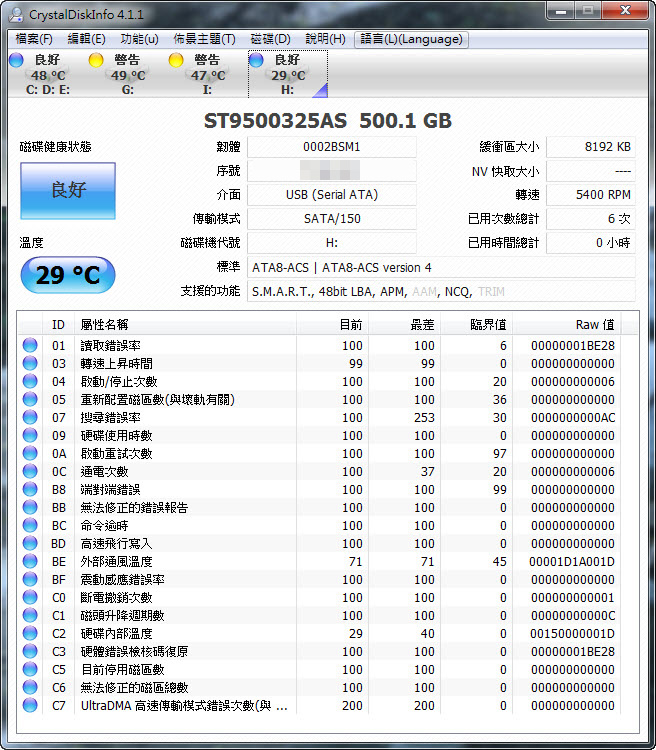Click the 標準 field ATA8-ACS version 4
The width and height of the screenshot is (656, 750).
(x=441, y=267)
